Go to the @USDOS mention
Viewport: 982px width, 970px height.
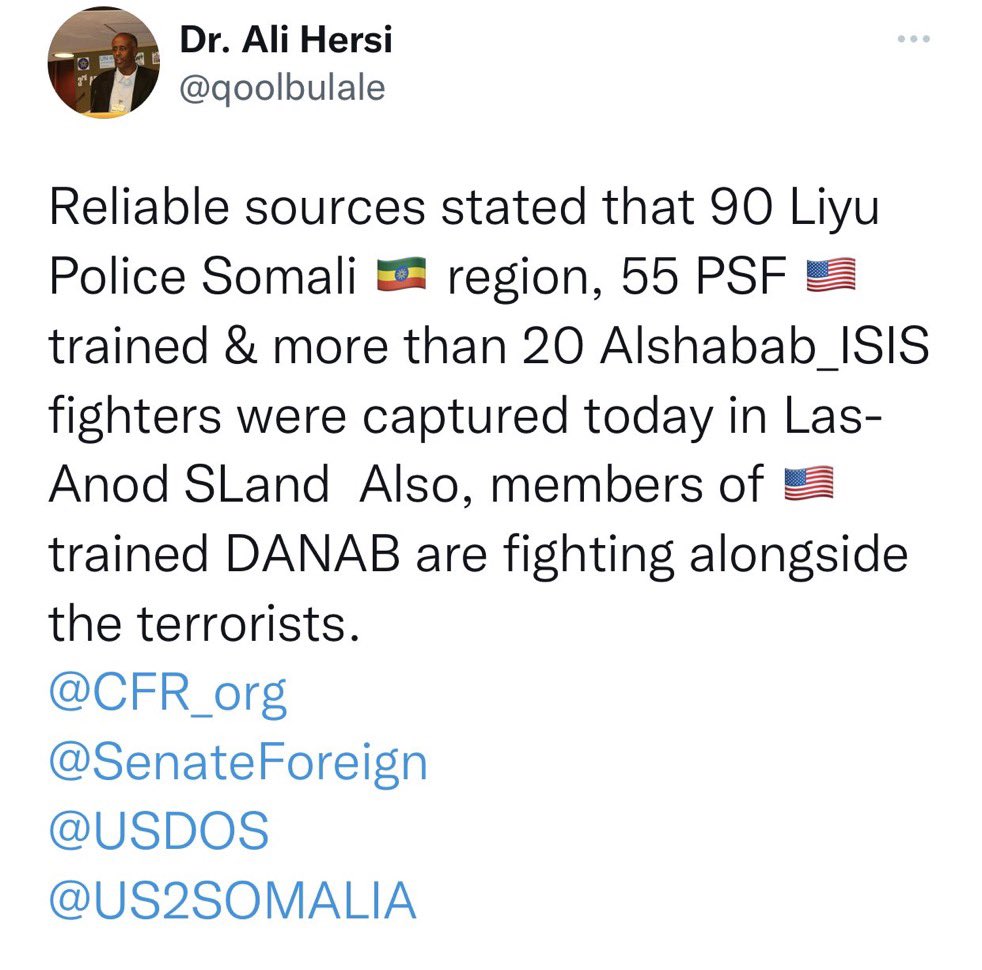pos(159,831)
